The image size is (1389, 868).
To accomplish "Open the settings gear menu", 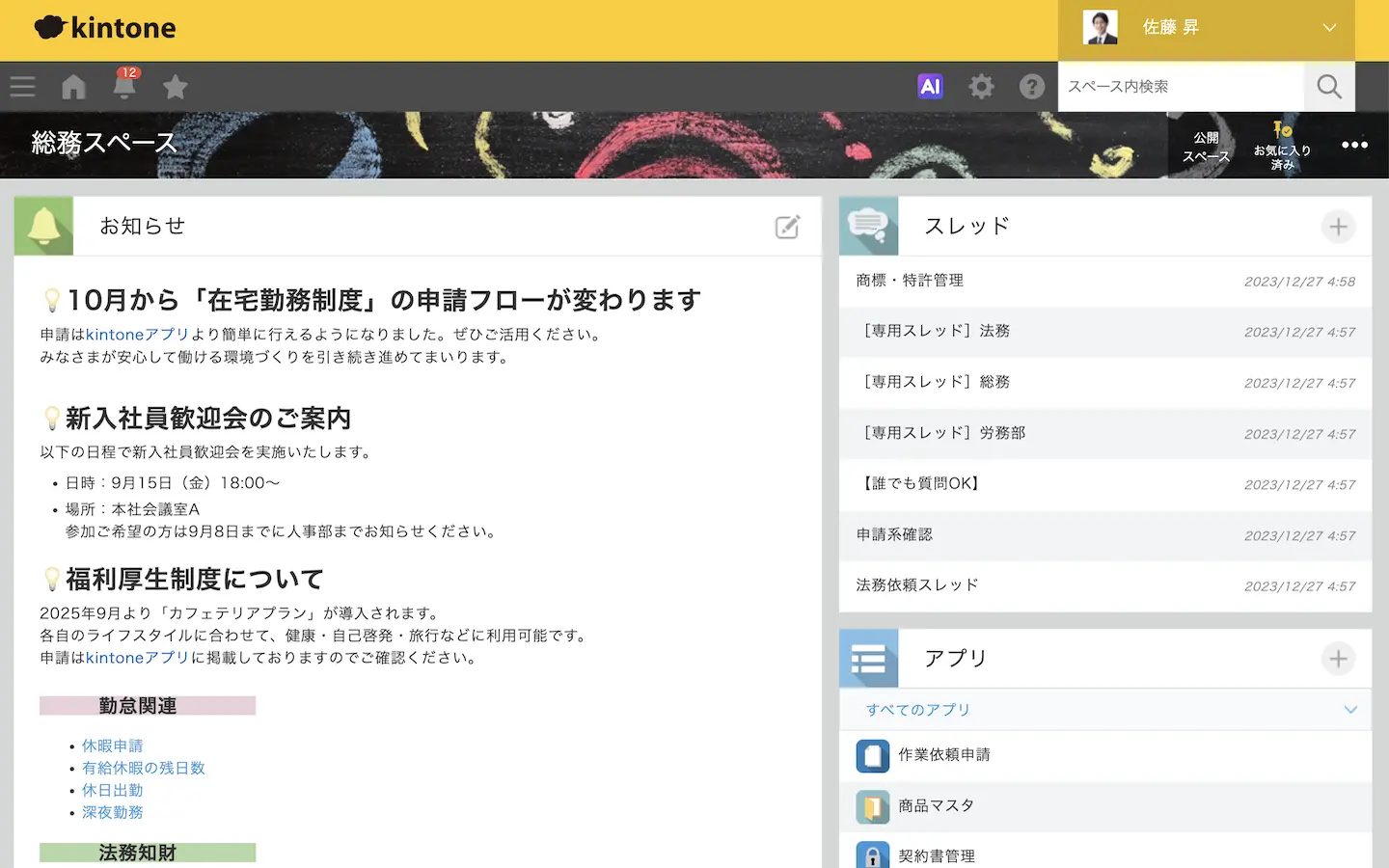I will pyautogui.click(x=981, y=87).
